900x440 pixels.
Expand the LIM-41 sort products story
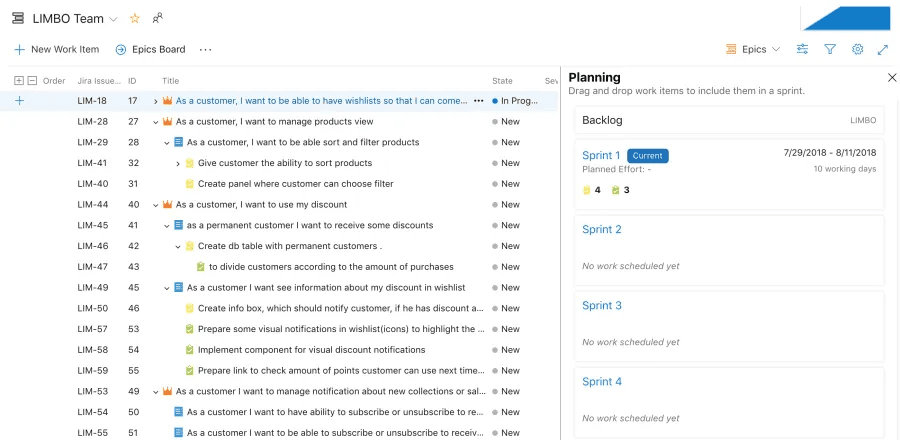[178, 163]
